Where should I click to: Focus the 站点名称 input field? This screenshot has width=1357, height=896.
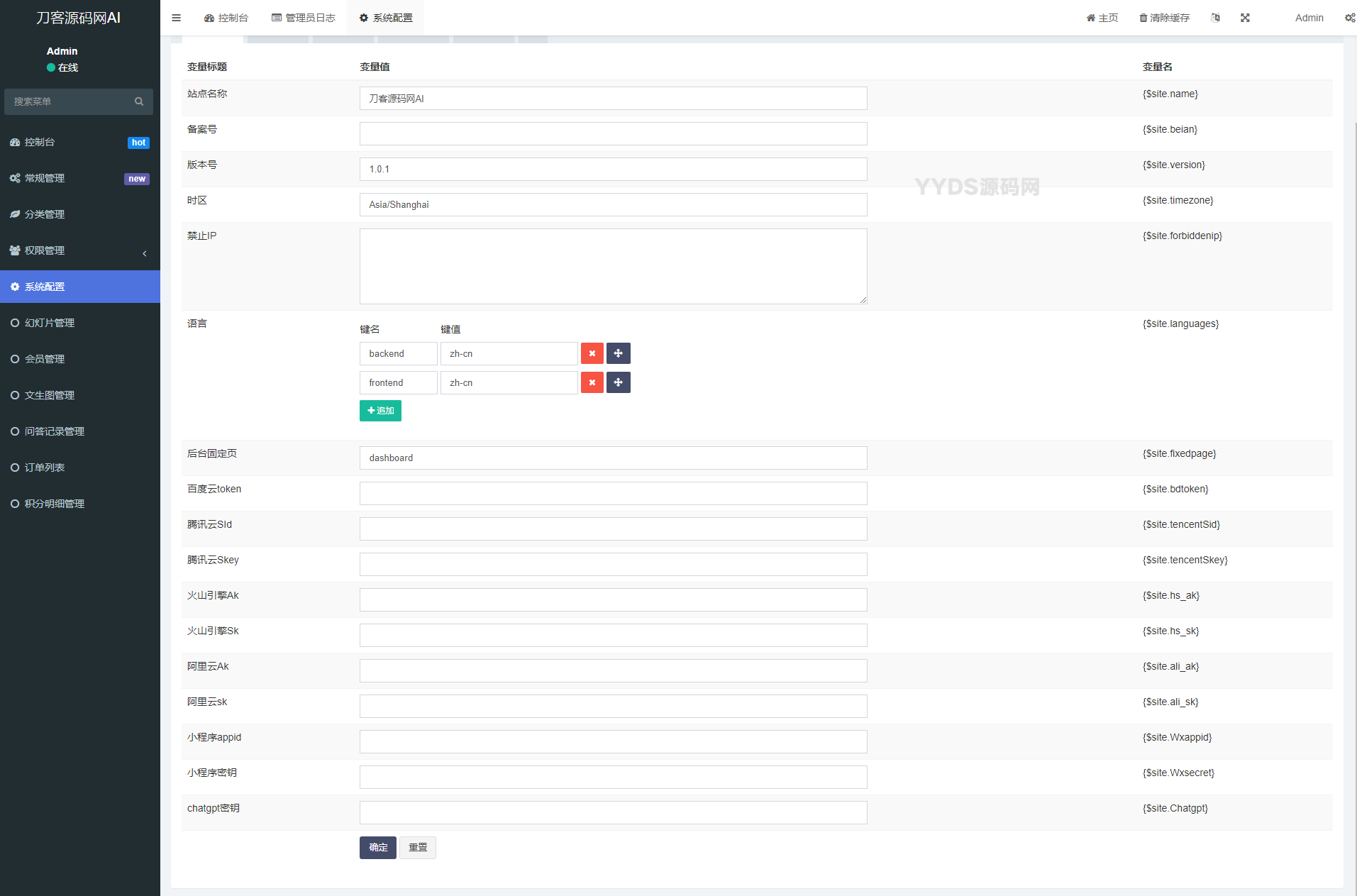[613, 99]
